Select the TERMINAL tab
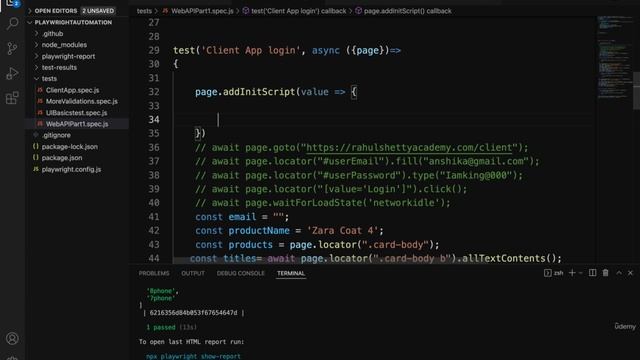 coord(291,273)
